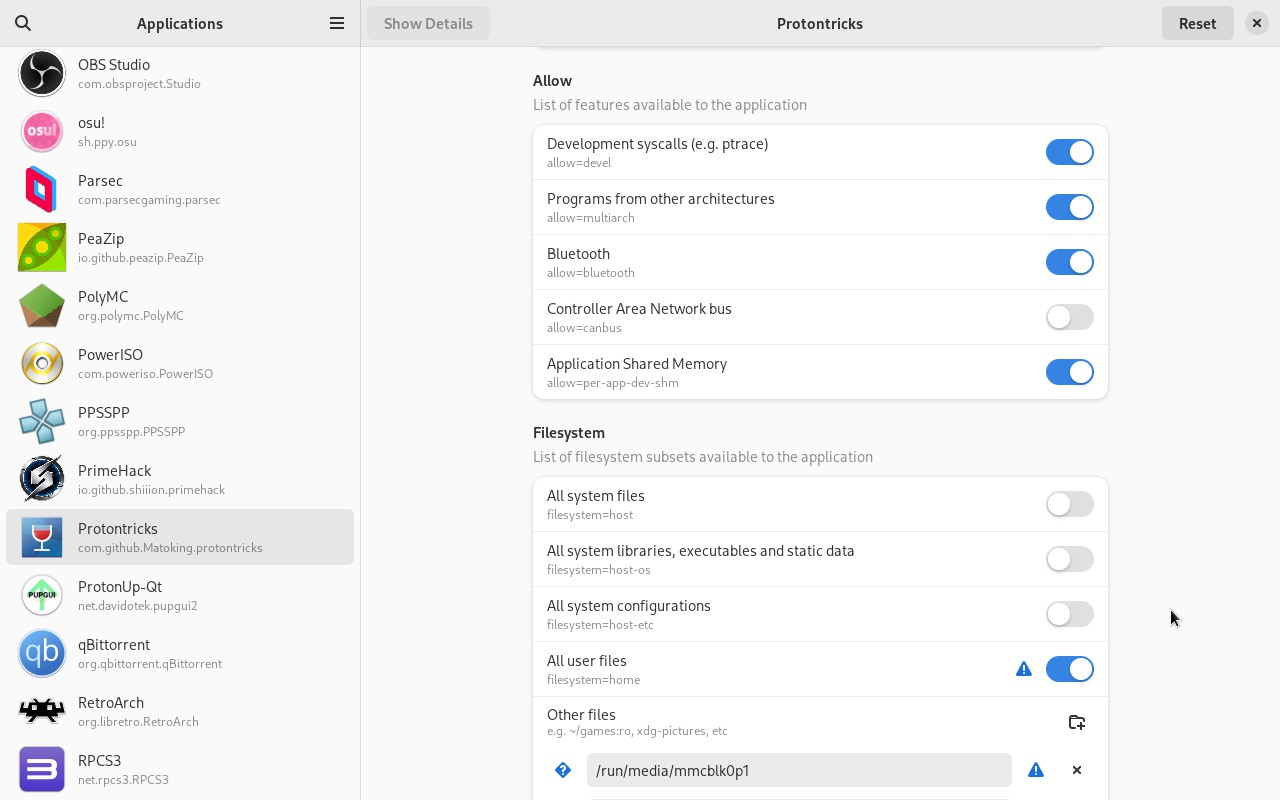
Task: Open ProtonUp-Qt permissions entry
Action: click(x=180, y=595)
